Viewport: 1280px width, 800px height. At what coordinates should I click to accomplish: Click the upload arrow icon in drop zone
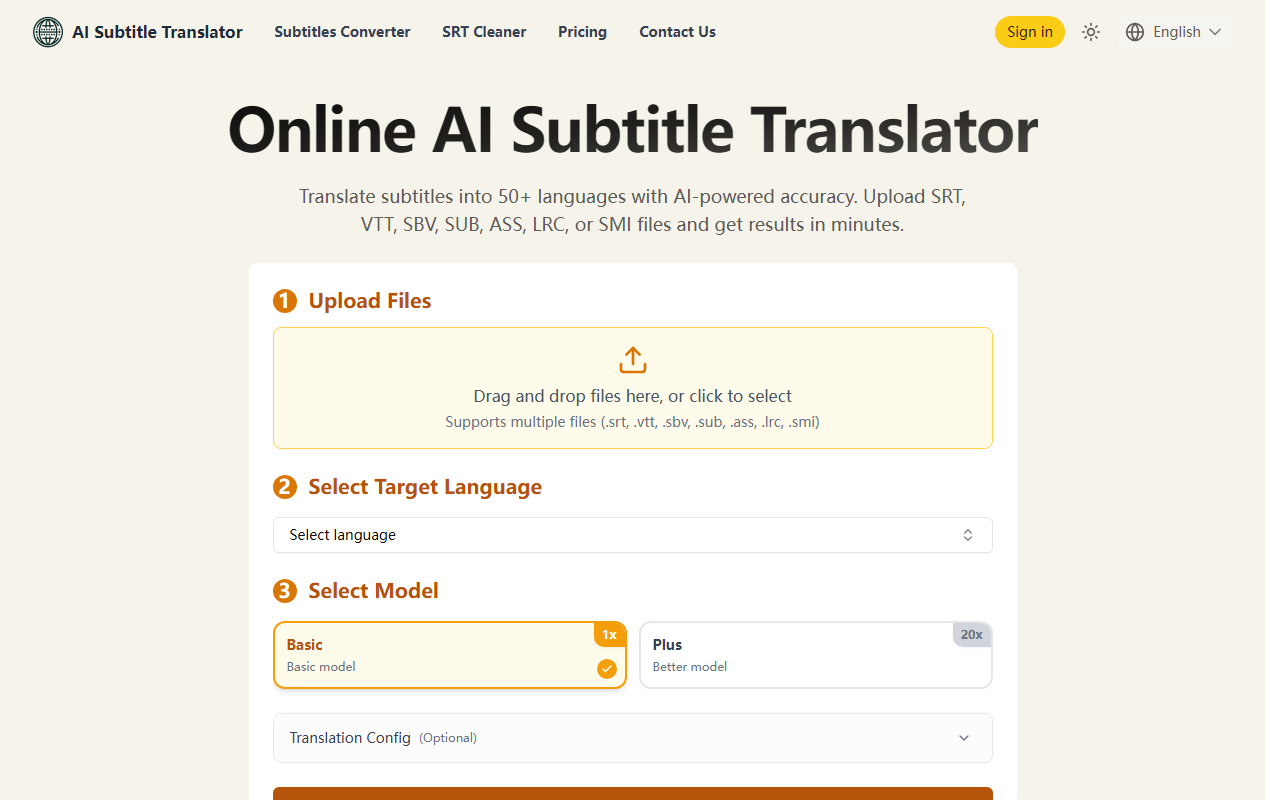[x=633, y=360]
